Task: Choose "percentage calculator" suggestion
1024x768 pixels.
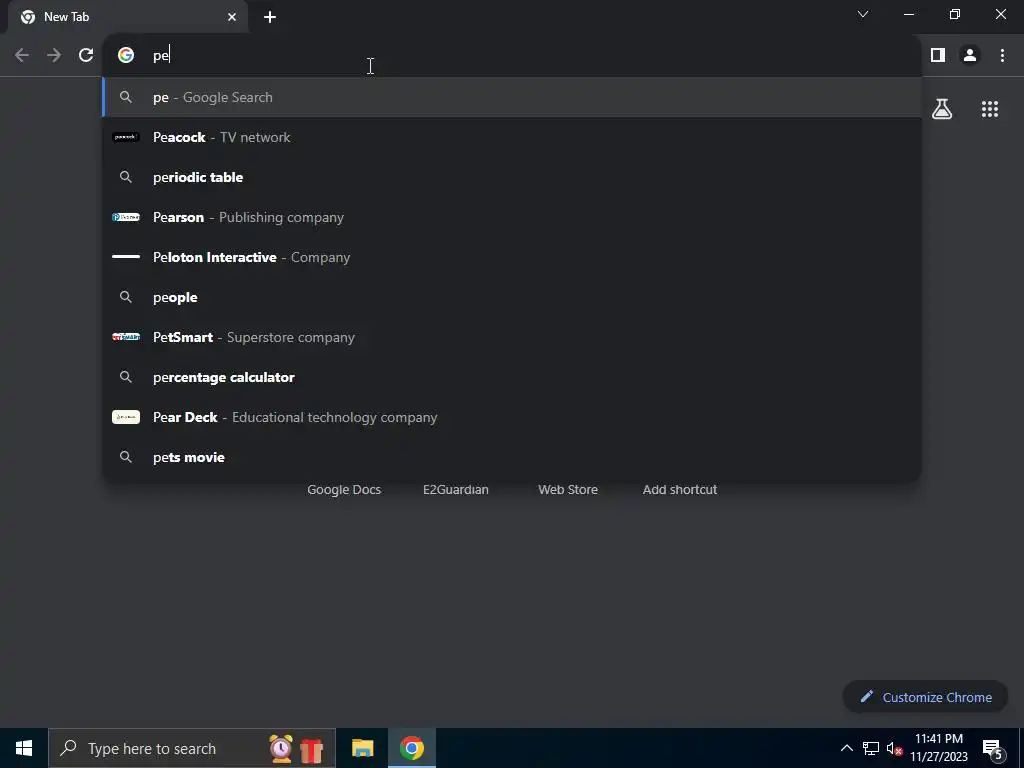Action: [512, 377]
